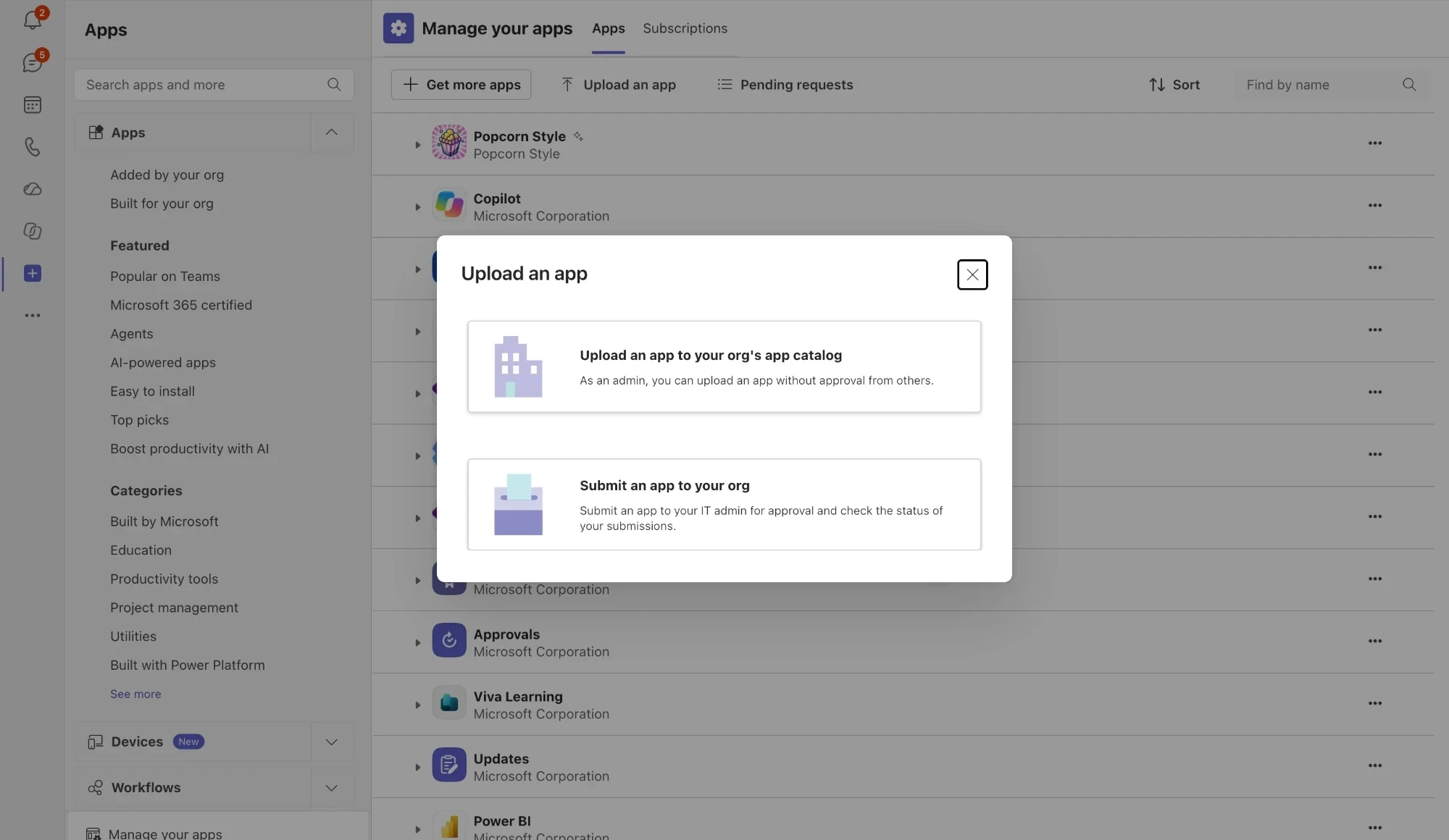Open the more apps ellipsis in rail
The height and width of the screenshot is (840, 1449).
coord(33,315)
